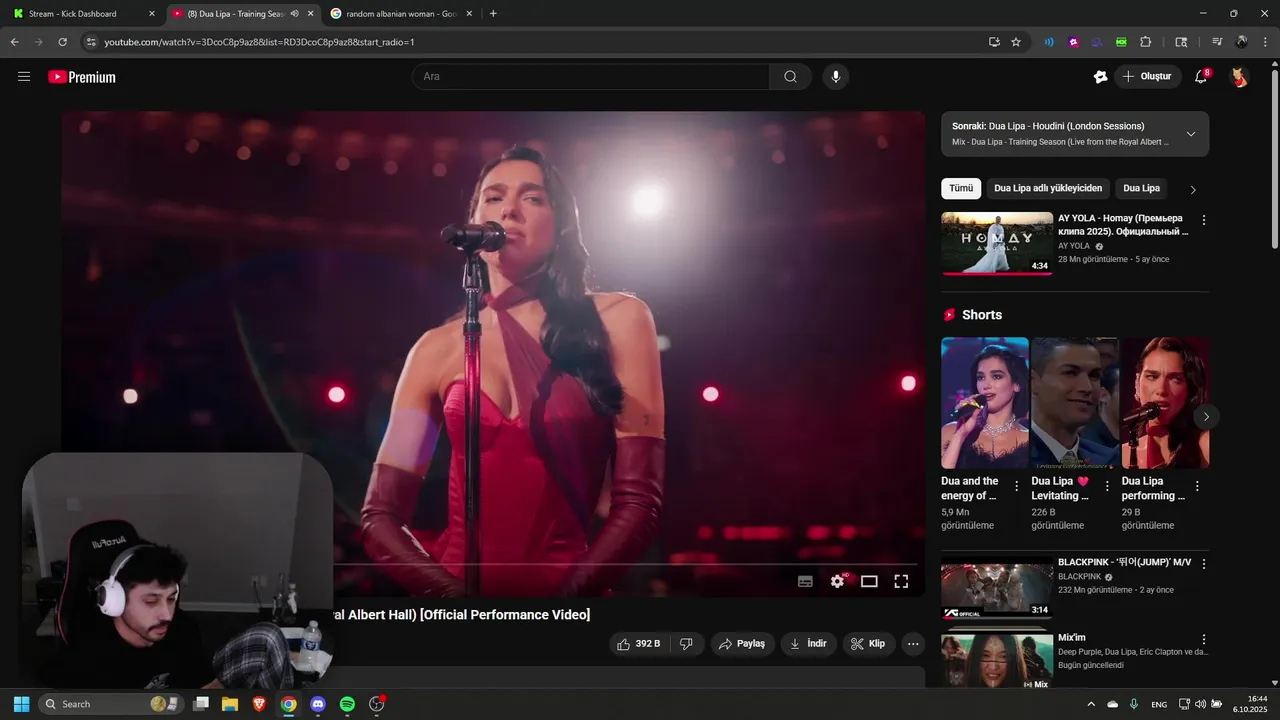
Task: Open system volume in tray
Action: click(x=1200, y=704)
